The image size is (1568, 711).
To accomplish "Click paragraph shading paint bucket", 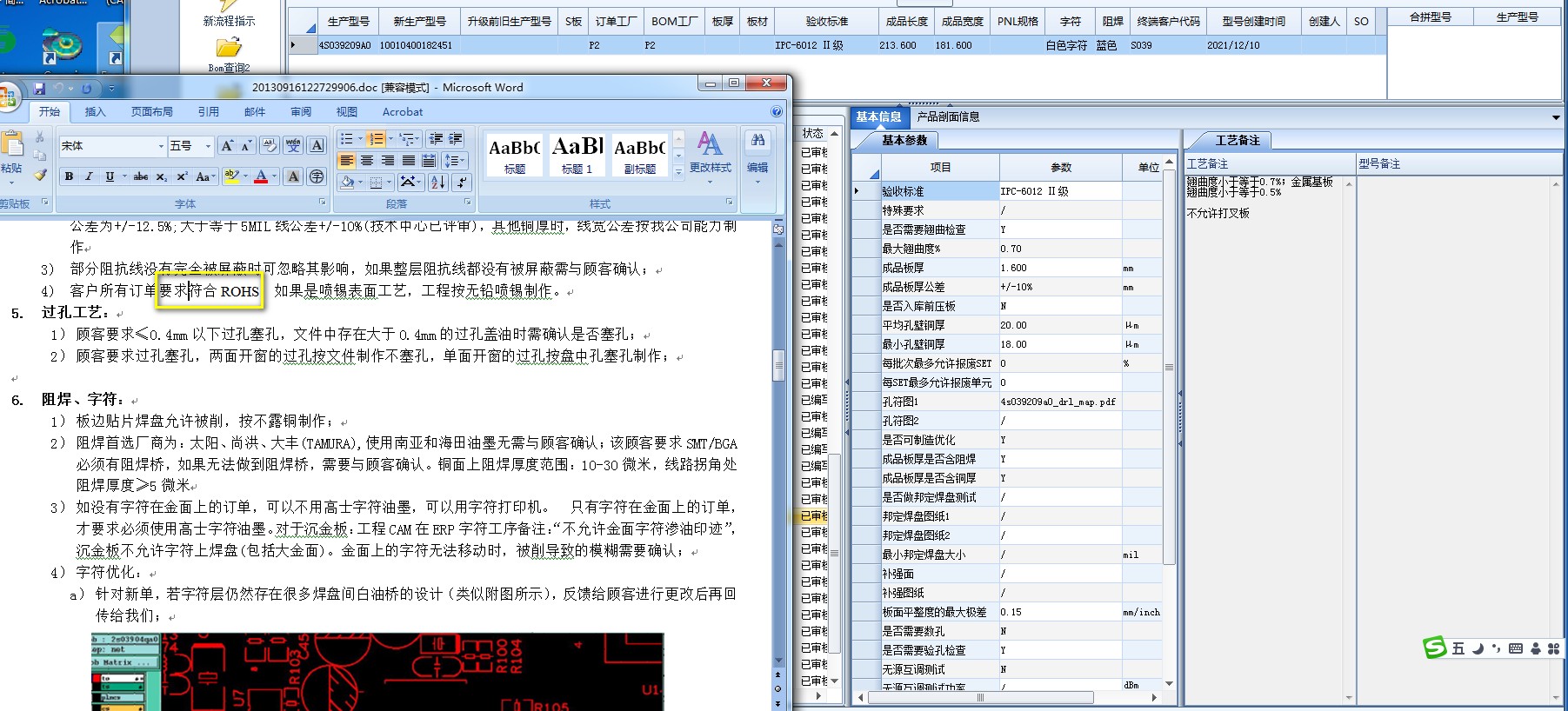I will (x=347, y=182).
